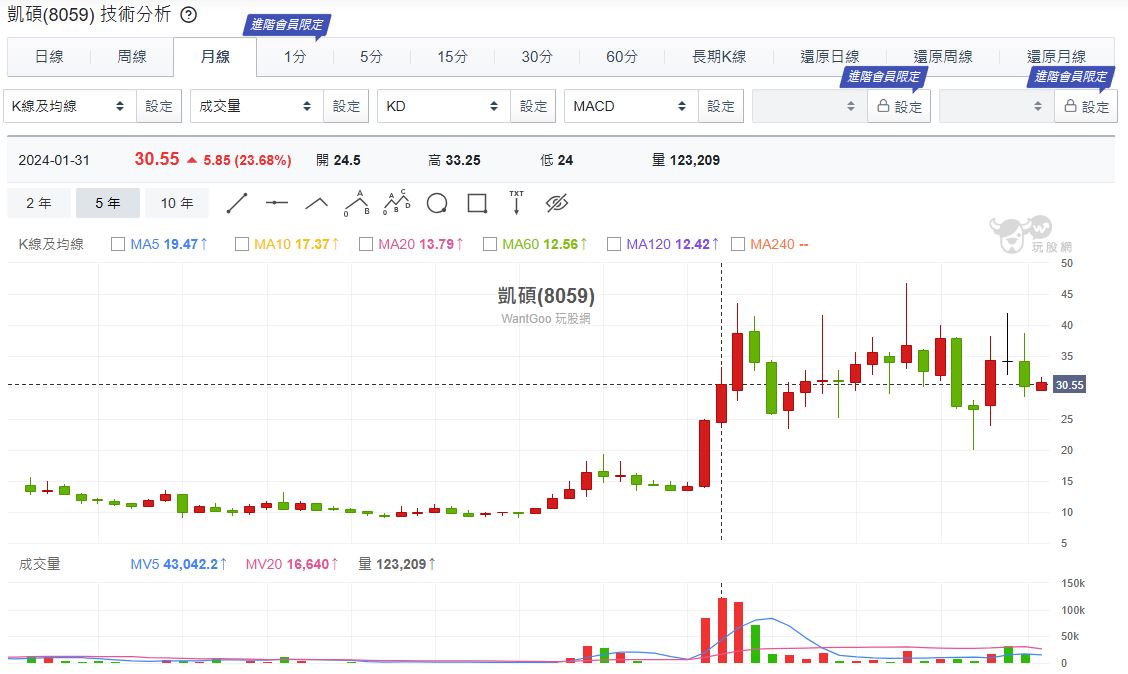The image size is (1128, 674).
Task: Select the trend line drawing tool
Action: point(237,203)
